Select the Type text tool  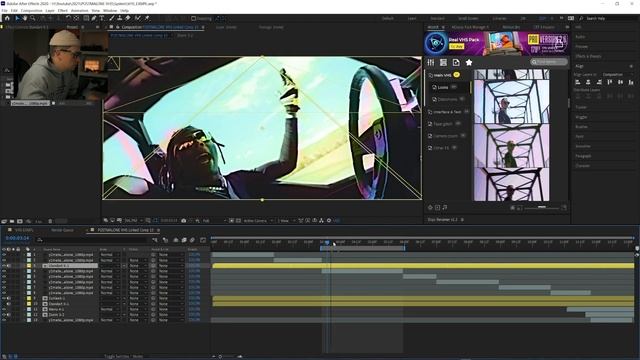(102, 18)
